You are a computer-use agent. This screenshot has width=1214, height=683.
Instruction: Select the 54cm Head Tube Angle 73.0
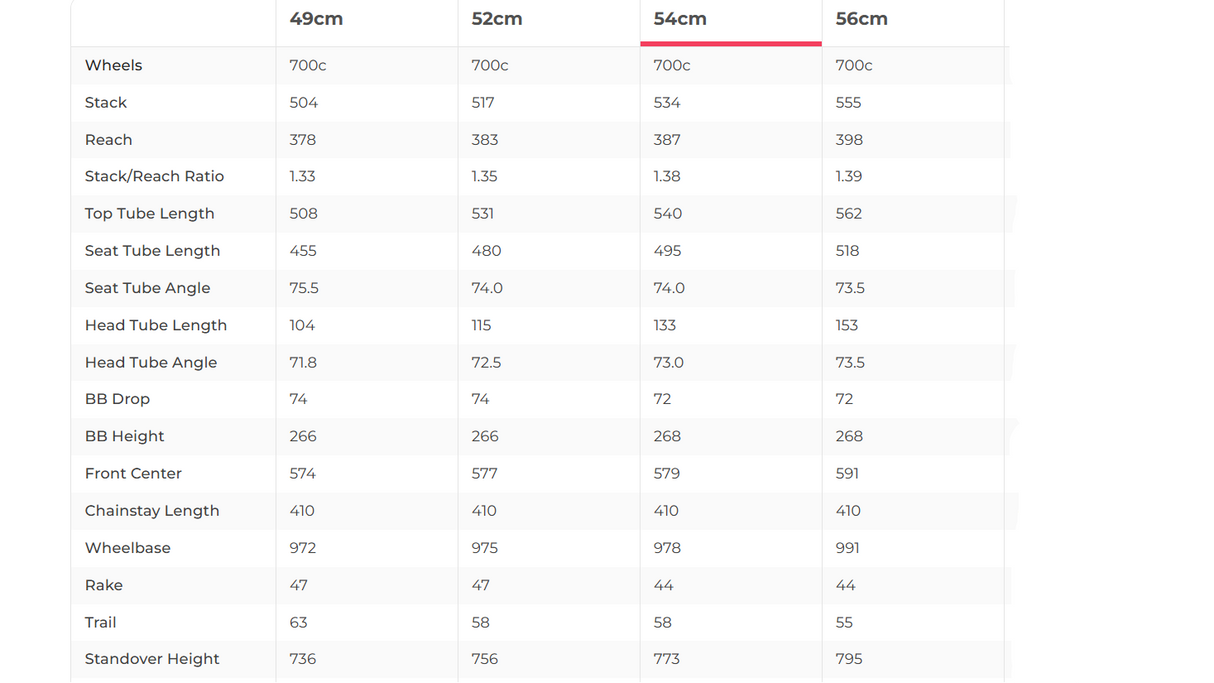pos(668,362)
